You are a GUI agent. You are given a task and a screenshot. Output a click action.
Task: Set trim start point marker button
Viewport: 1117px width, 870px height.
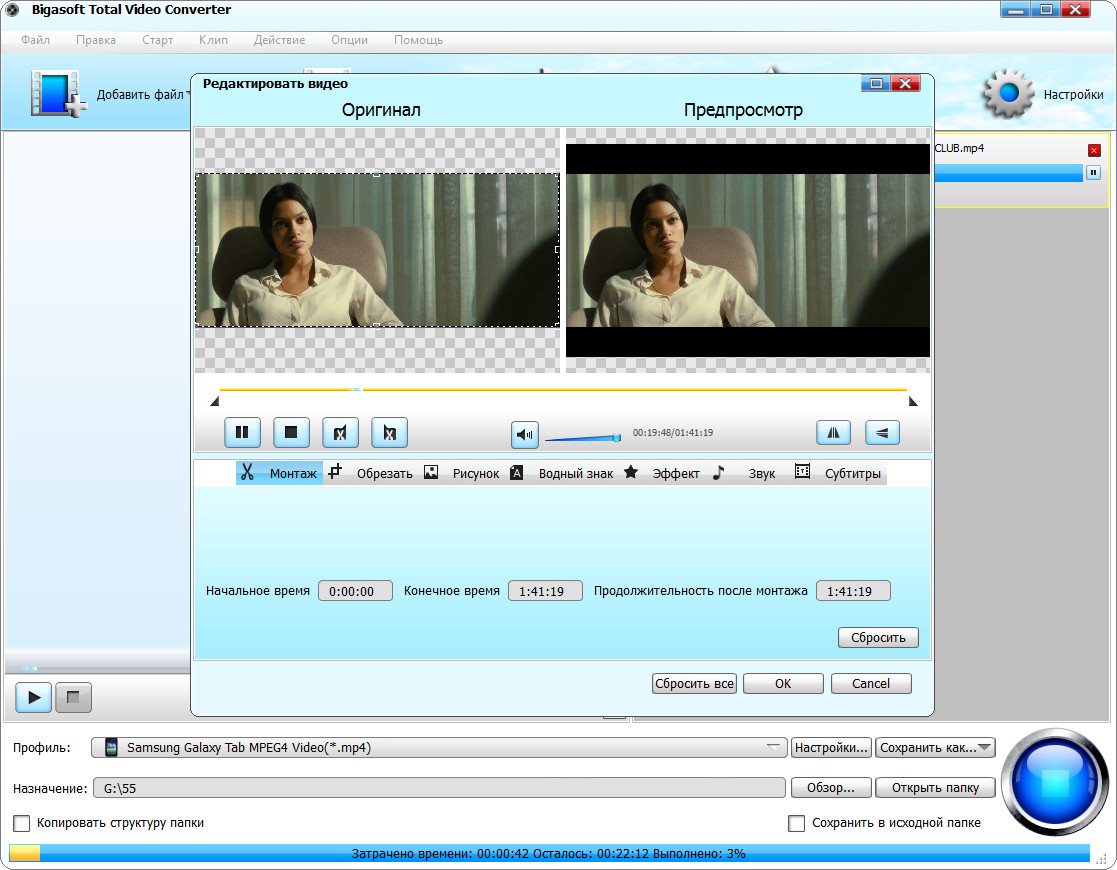pyautogui.click(x=340, y=432)
